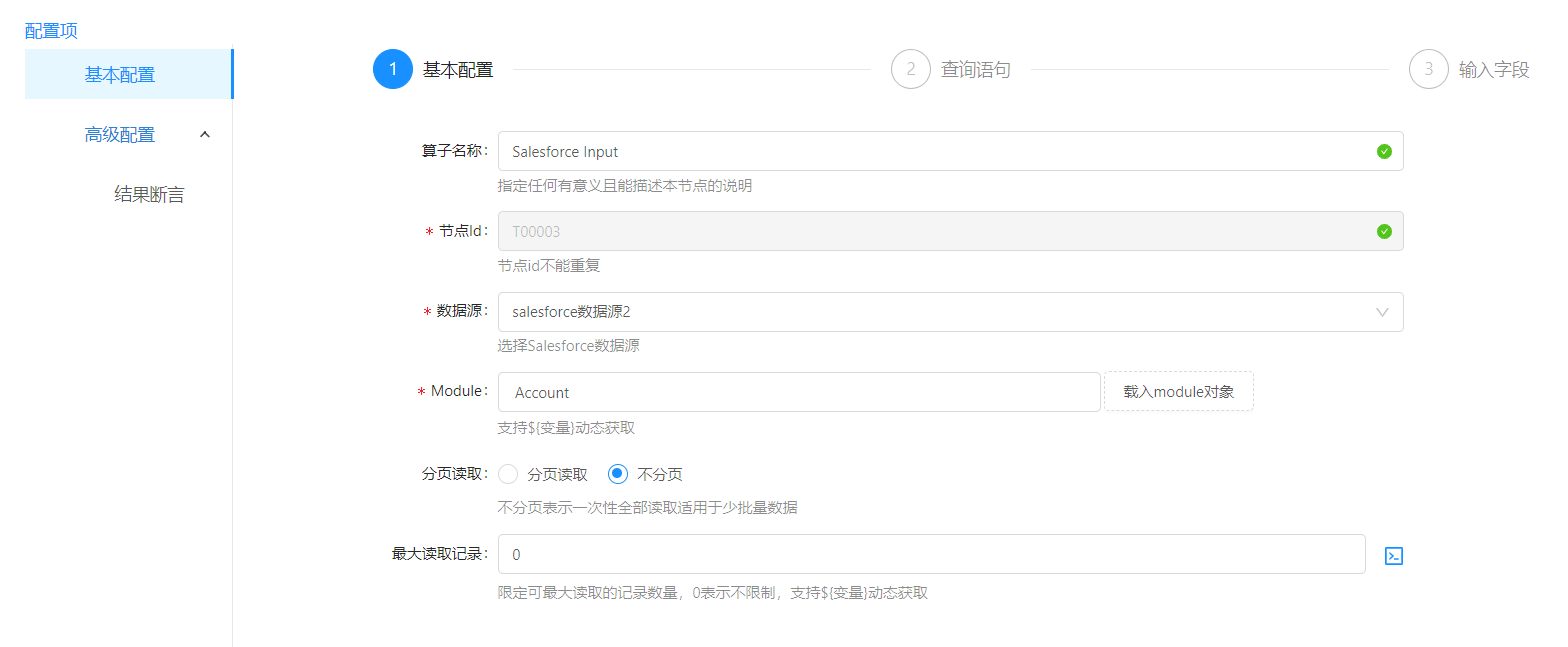The height and width of the screenshot is (647, 1568).
Task: Switch to 基本配置 in the sidebar
Action: [x=120, y=75]
